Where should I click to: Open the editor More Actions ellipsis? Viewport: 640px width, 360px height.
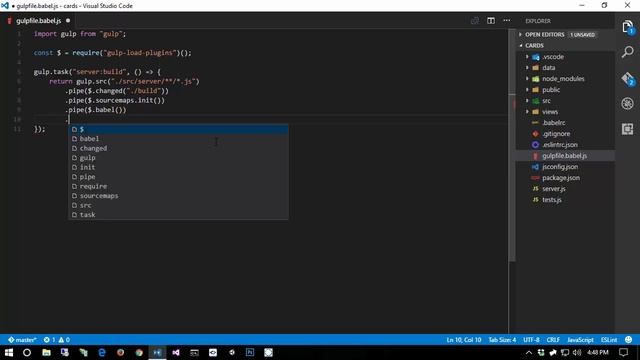[x=507, y=20]
